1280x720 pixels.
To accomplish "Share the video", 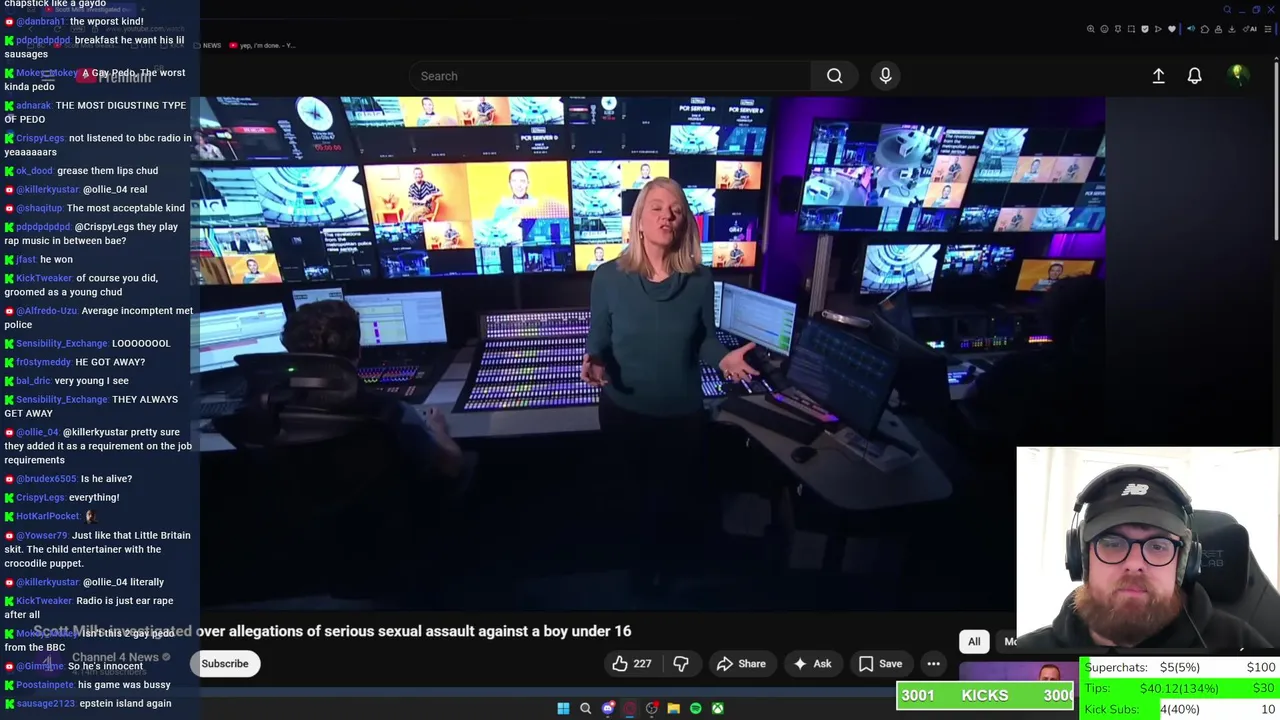I will pos(741,664).
